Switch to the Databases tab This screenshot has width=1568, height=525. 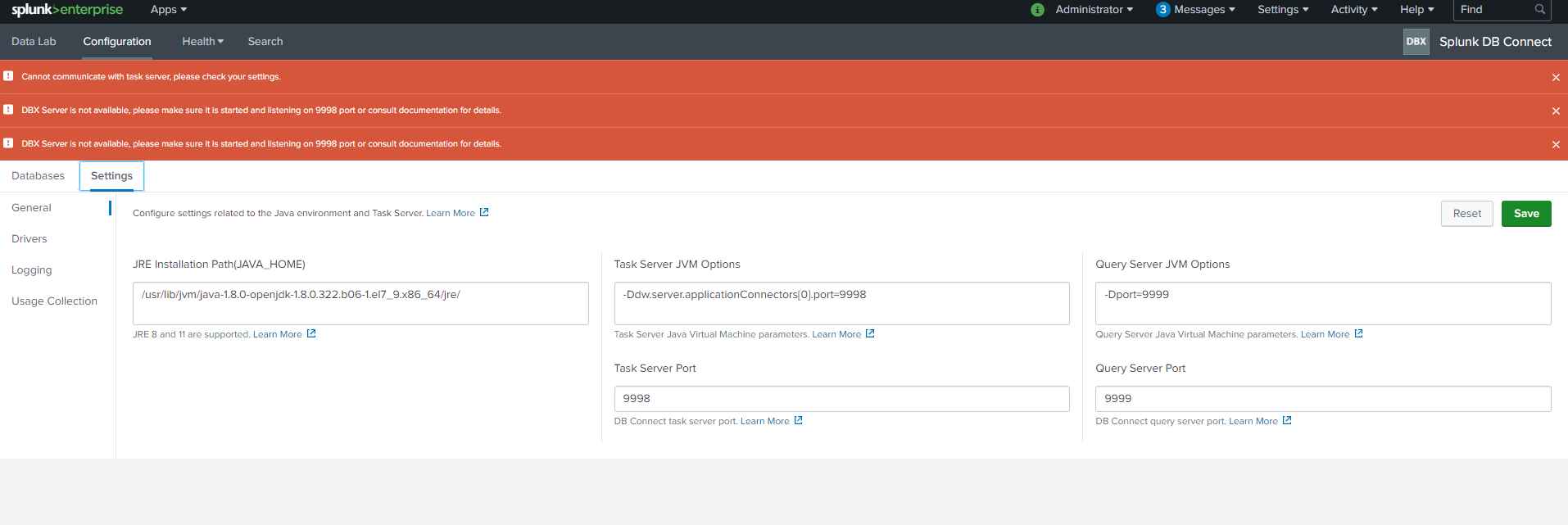point(38,176)
